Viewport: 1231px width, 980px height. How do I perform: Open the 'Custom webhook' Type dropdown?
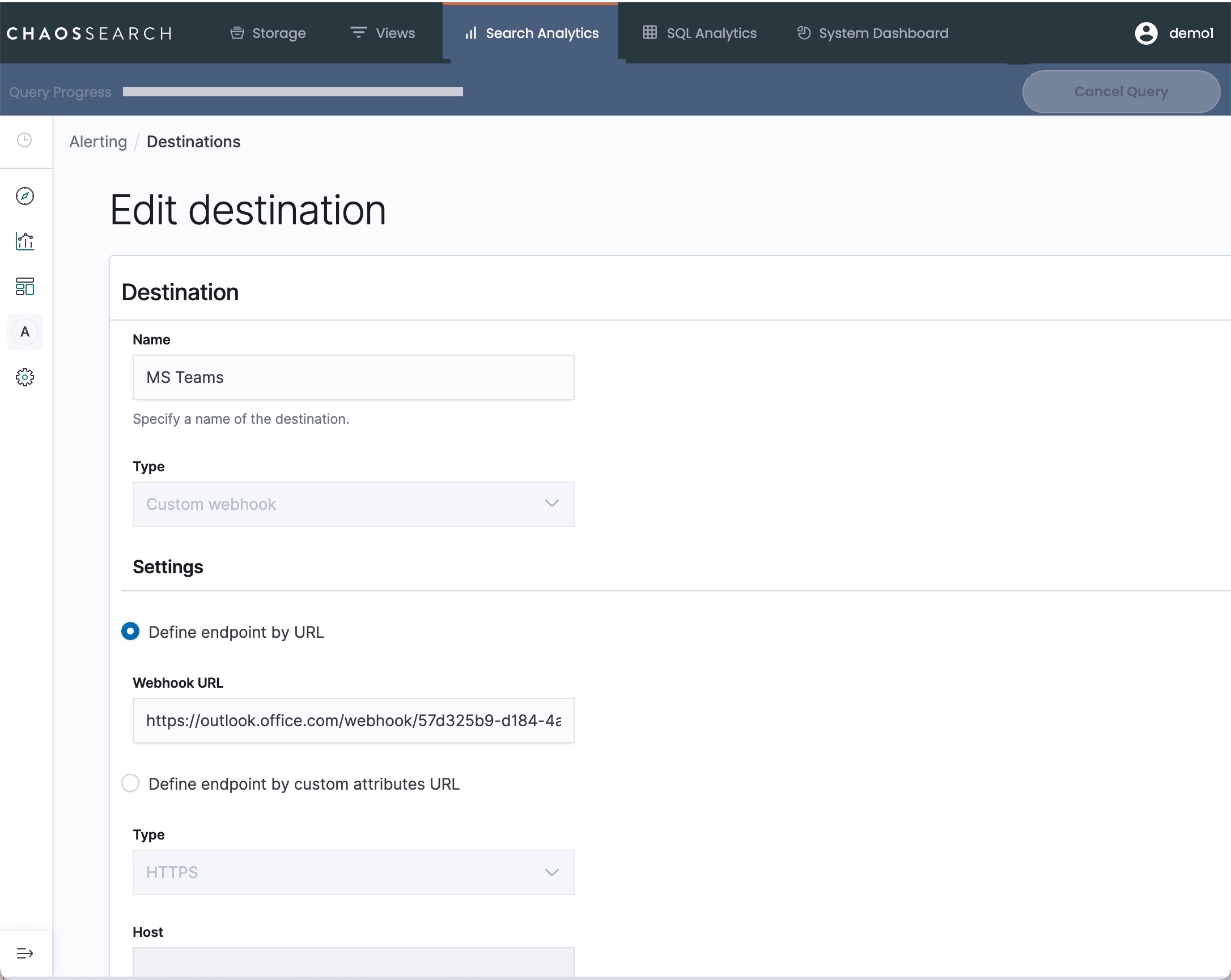coord(353,504)
